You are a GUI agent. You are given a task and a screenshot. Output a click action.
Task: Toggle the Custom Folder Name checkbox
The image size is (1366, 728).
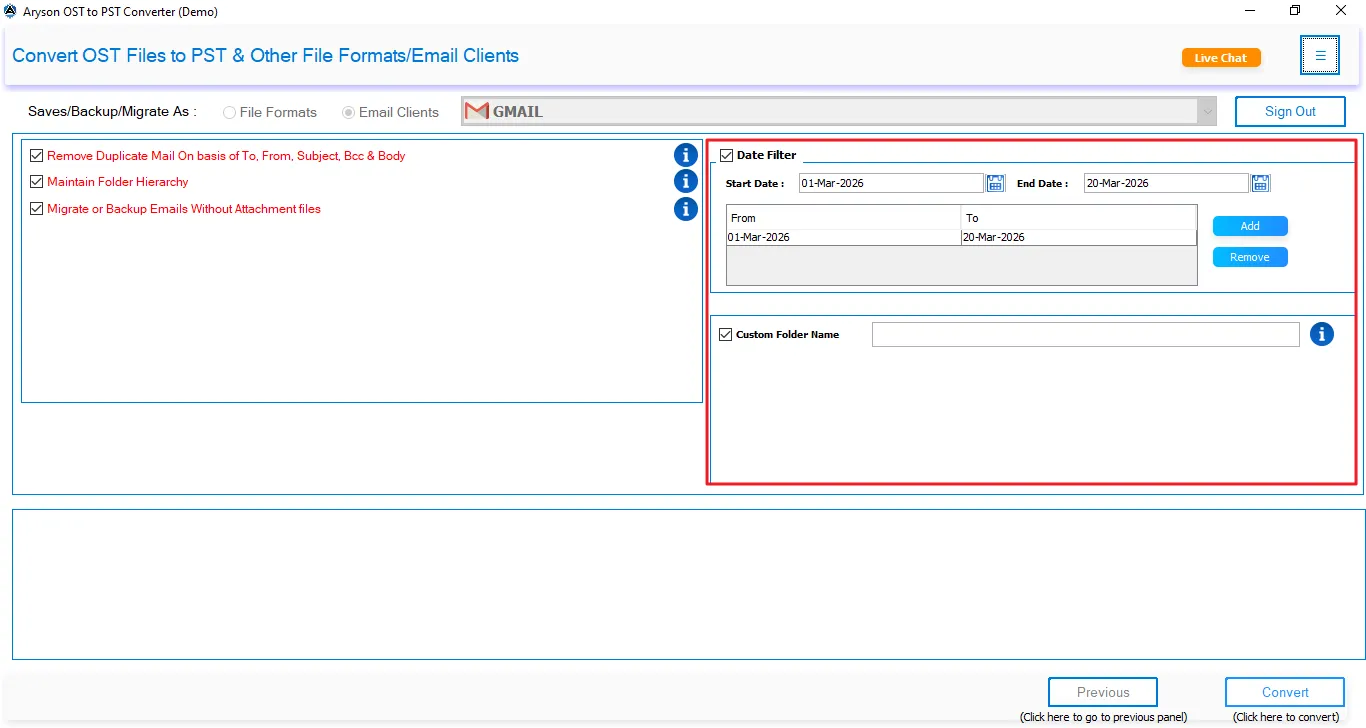tap(726, 333)
